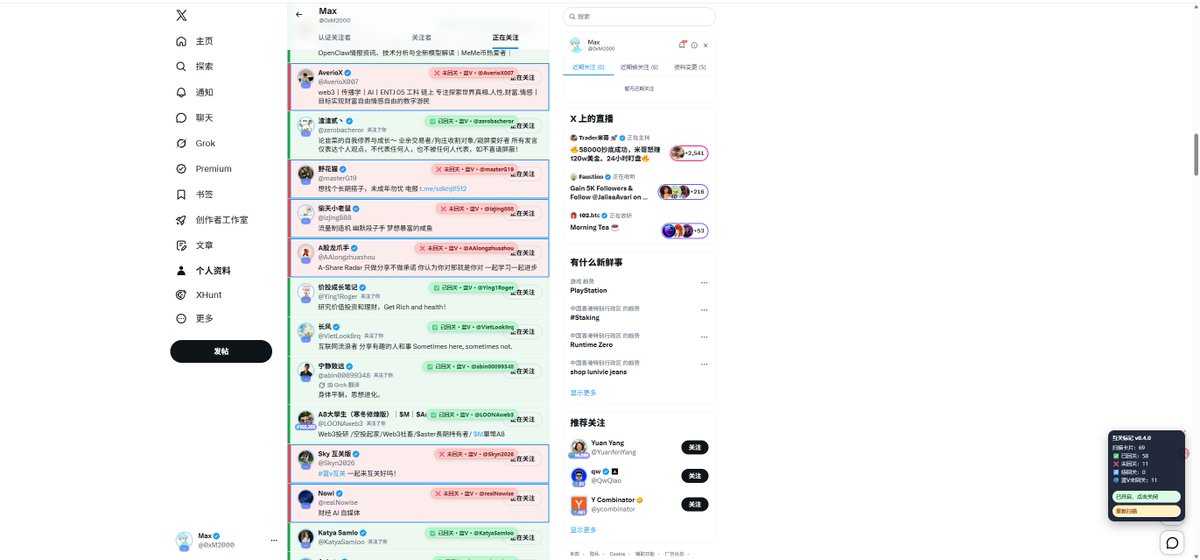Screen dimensions: 1200x560
Task: Open Premium from the sidebar
Action: coord(203,168)
